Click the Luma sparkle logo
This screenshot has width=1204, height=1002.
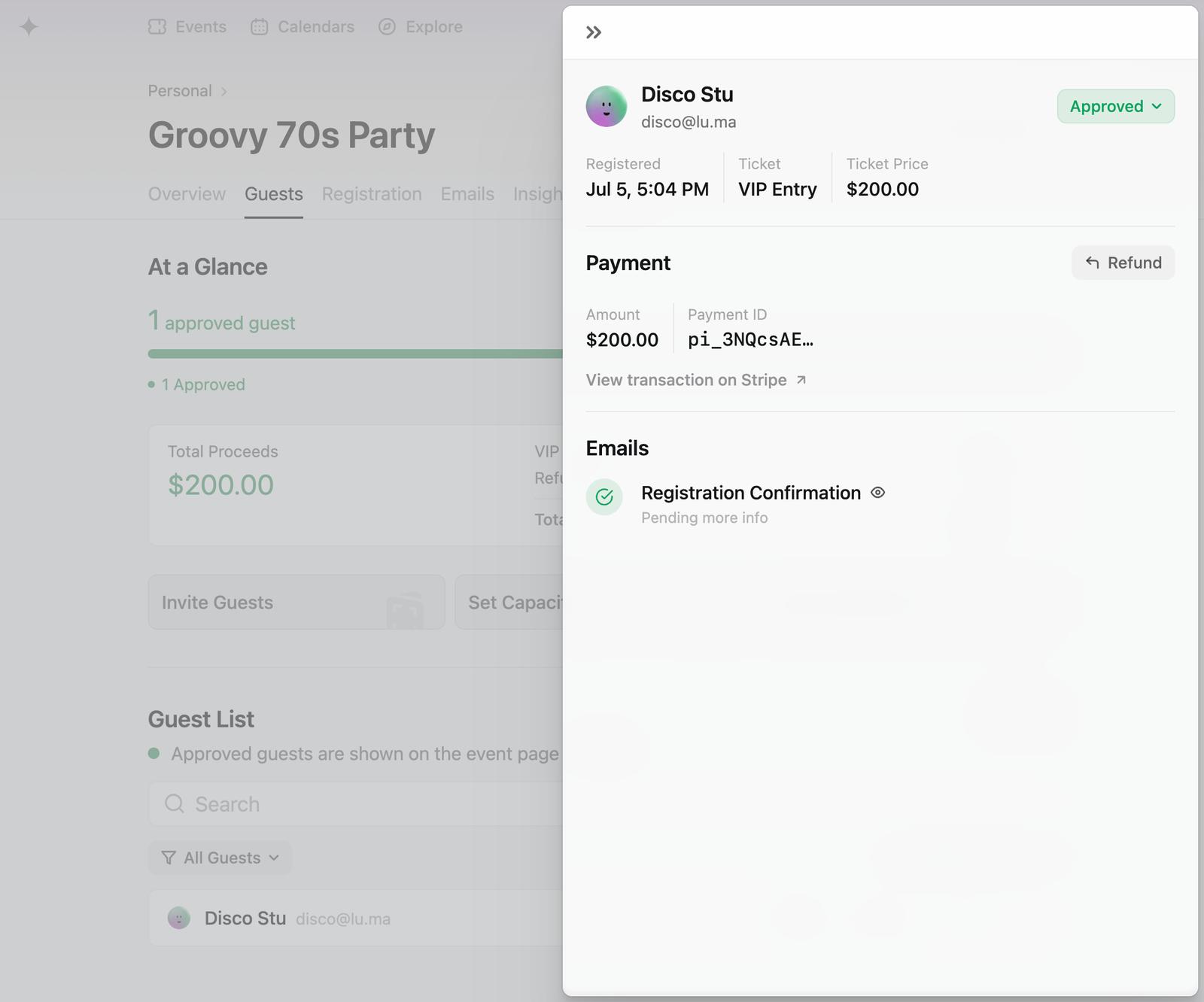[x=29, y=27]
